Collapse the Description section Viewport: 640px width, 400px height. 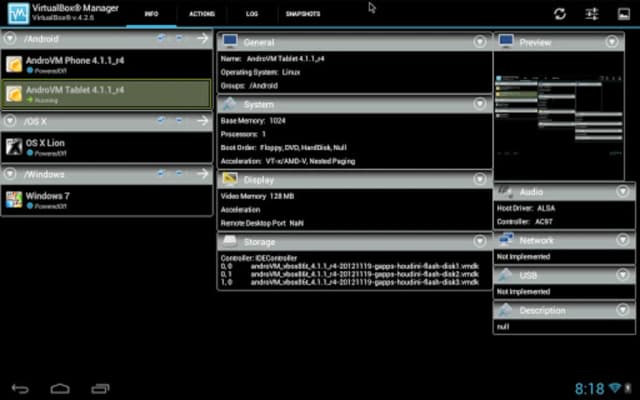(x=623, y=310)
